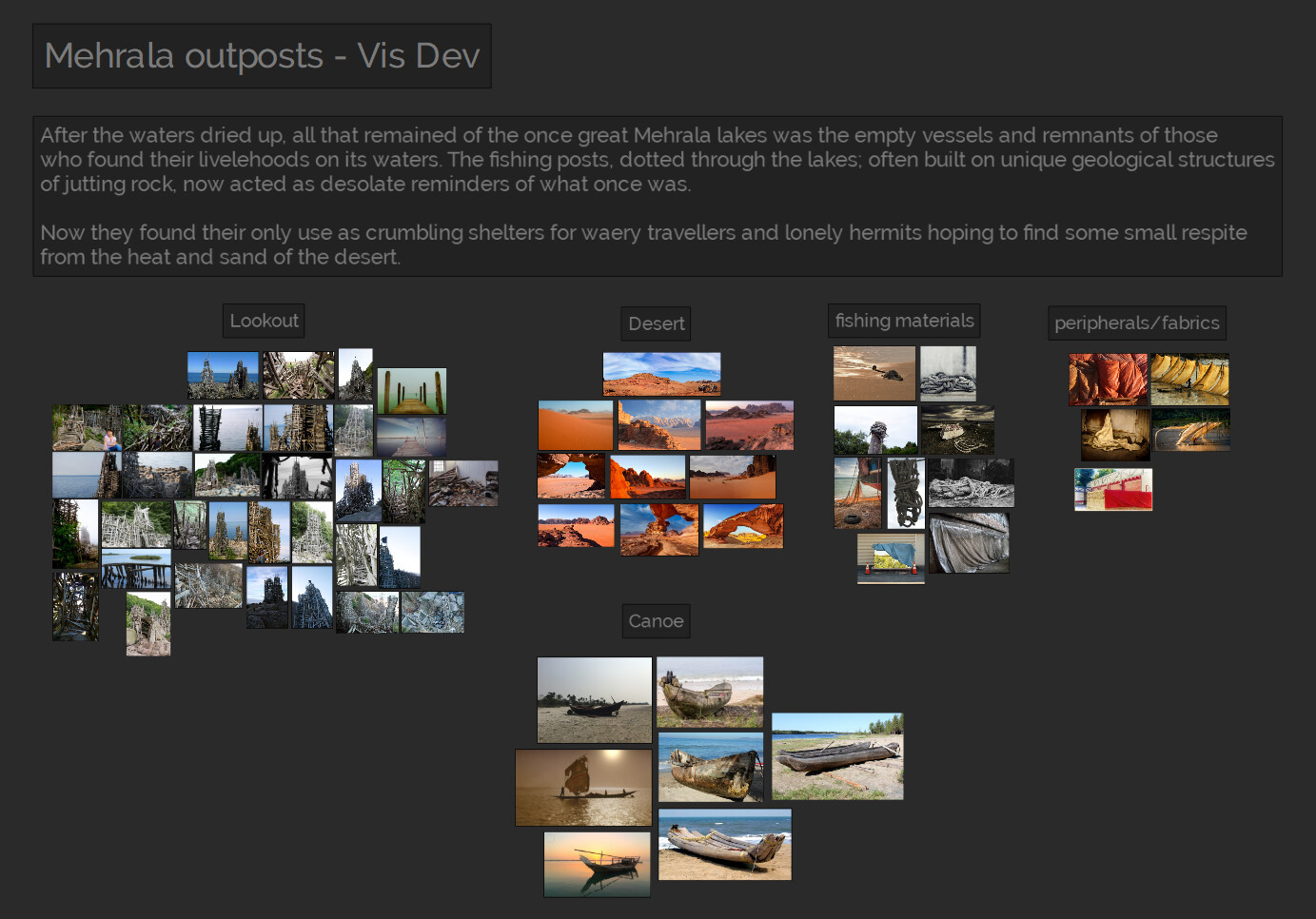This screenshot has height=919, width=1316.
Task: Select the 'Lookout' group label
Action: tap(264, 321)
